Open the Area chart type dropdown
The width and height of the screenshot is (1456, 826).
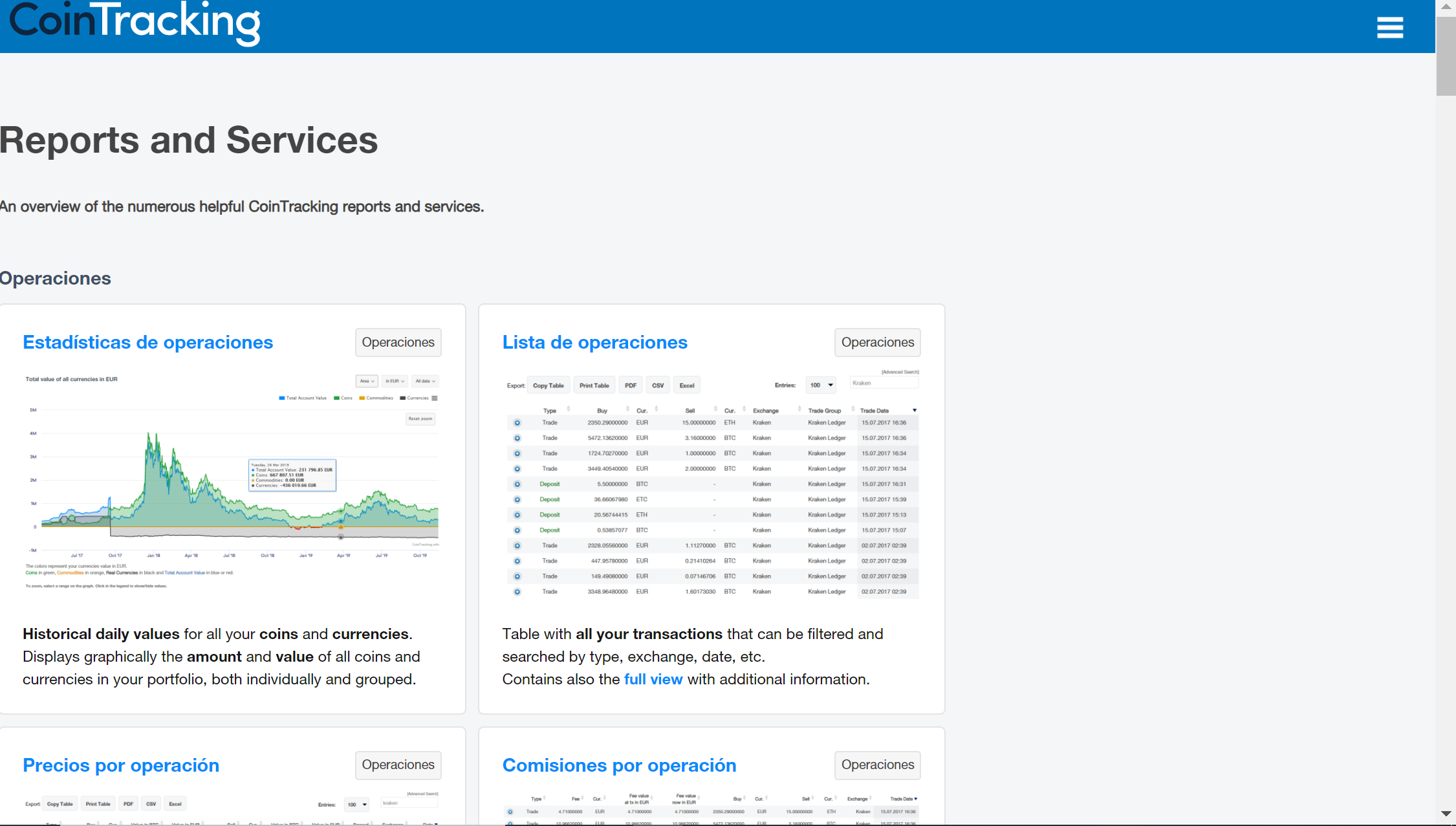367,381
